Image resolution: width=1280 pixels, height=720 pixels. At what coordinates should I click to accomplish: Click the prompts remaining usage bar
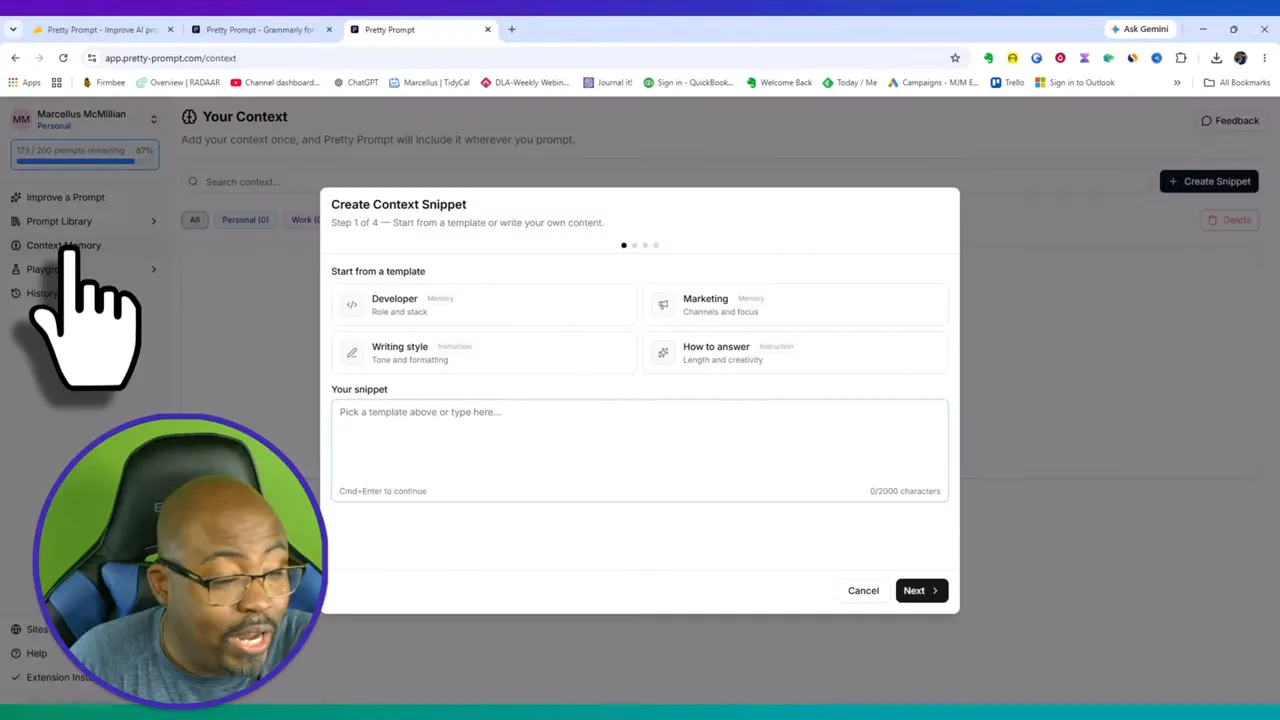coord(85,155)
